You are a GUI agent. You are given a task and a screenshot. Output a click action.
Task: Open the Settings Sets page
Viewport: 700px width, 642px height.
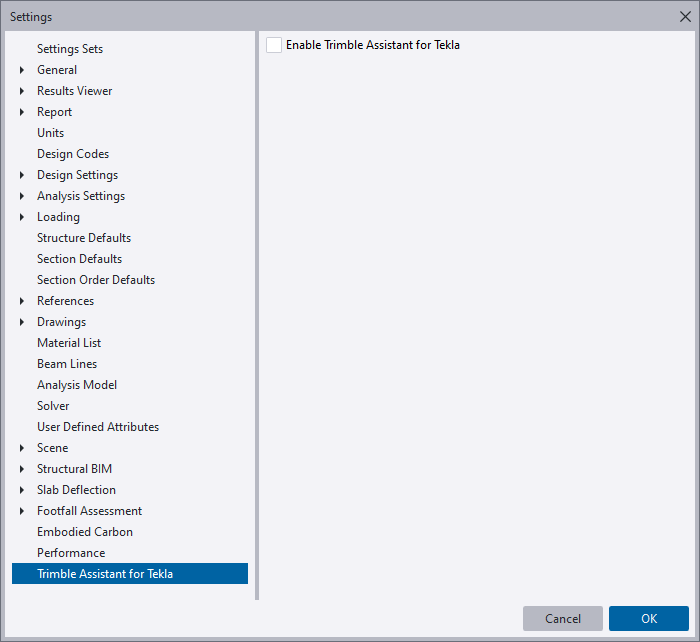coord(70,49)
